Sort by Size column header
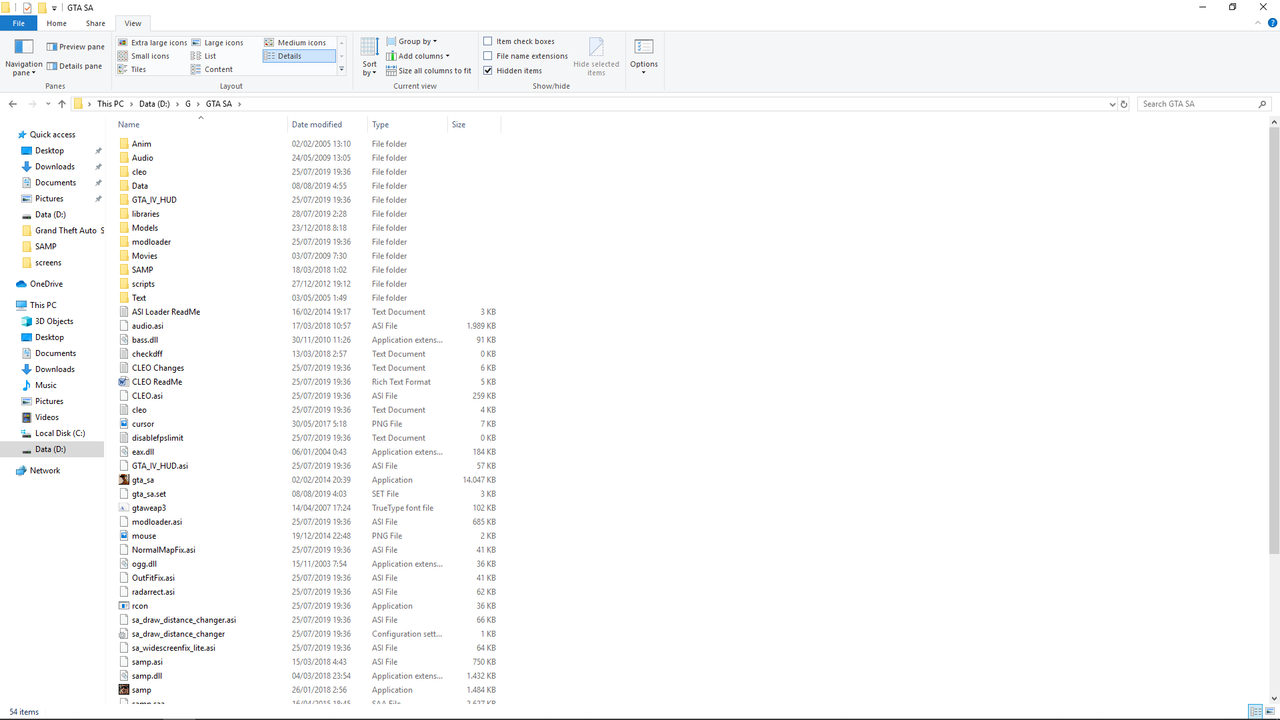Image resolution: width=1280 pixels, height=720 pixels. click(473, 125)
